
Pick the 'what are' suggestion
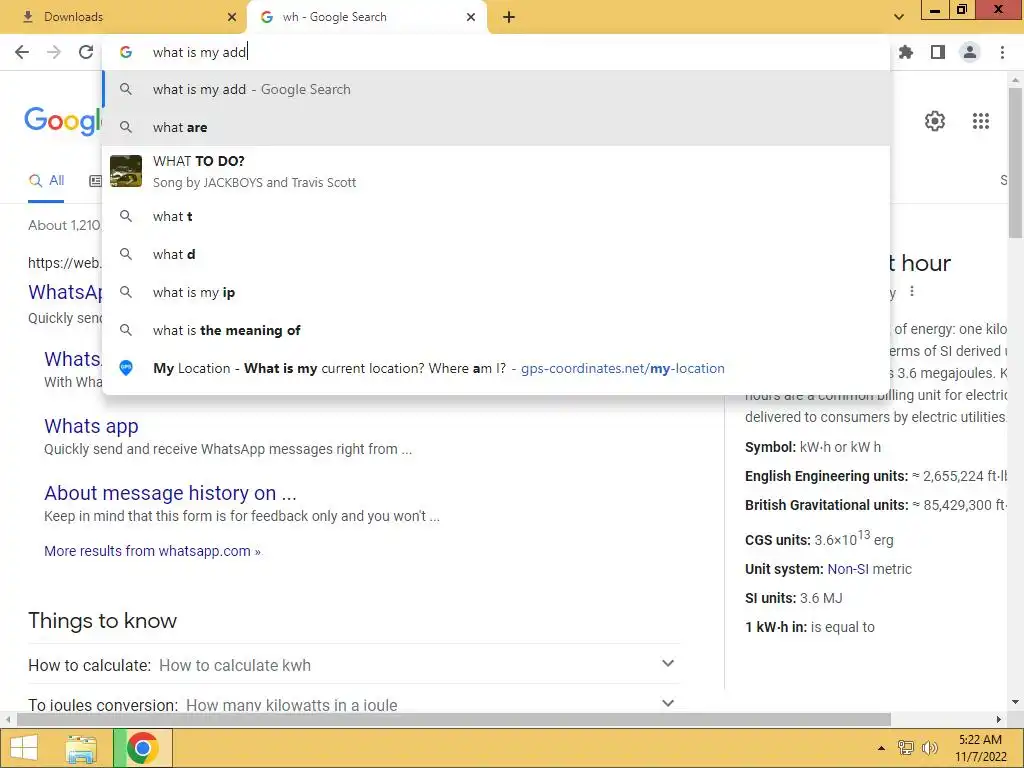(x=496, y=127)
